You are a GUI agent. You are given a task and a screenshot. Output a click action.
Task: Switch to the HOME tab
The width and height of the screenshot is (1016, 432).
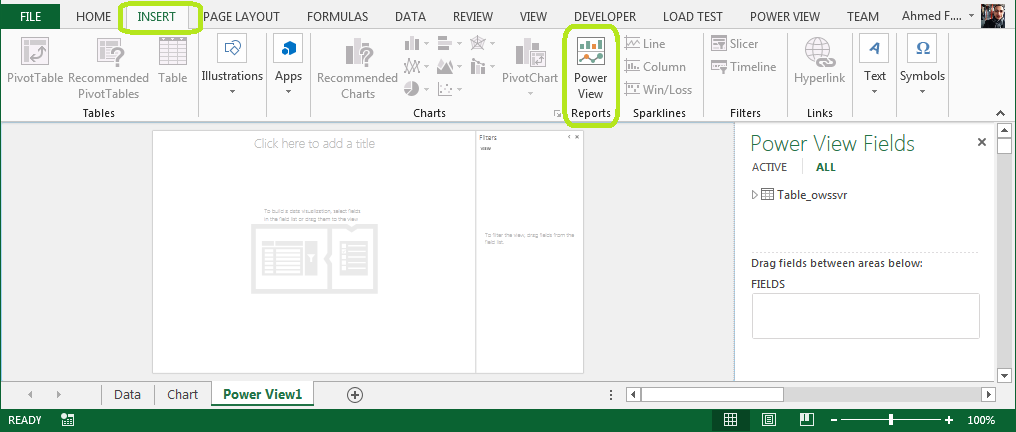click(x=93, y=17)
